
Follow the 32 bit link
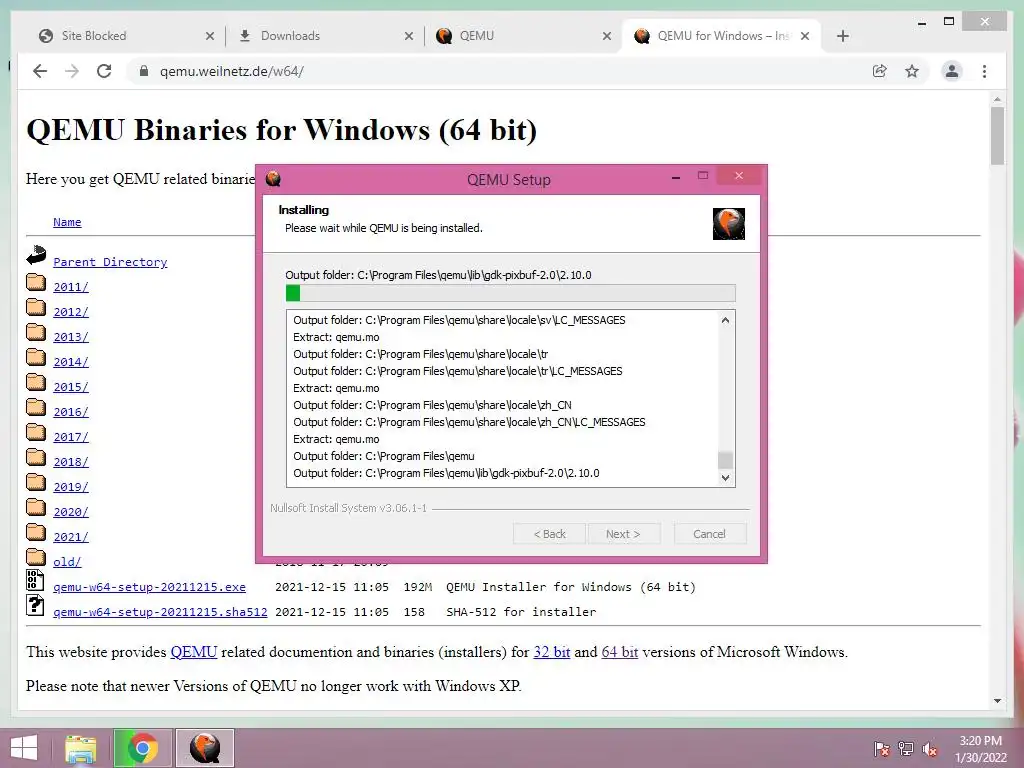click(552, 652)
